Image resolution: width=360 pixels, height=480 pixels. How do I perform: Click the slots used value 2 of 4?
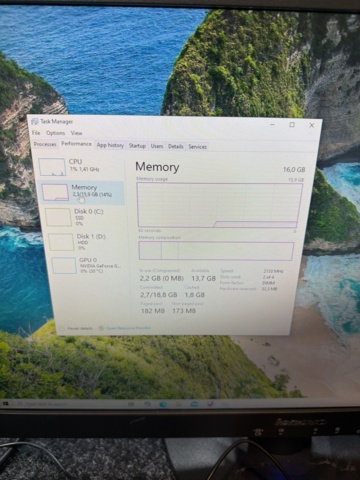coord(268,277)
